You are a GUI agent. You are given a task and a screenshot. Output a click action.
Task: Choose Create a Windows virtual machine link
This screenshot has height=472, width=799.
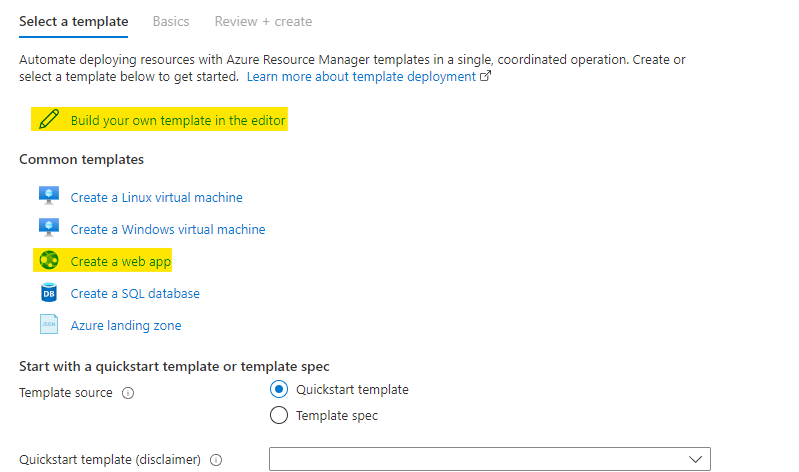pos(168,230)
